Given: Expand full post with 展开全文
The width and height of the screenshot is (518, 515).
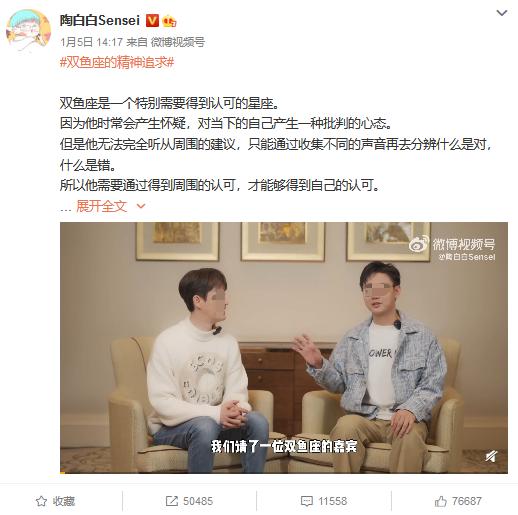Looking at the screenshot, I should coord(101,206).
